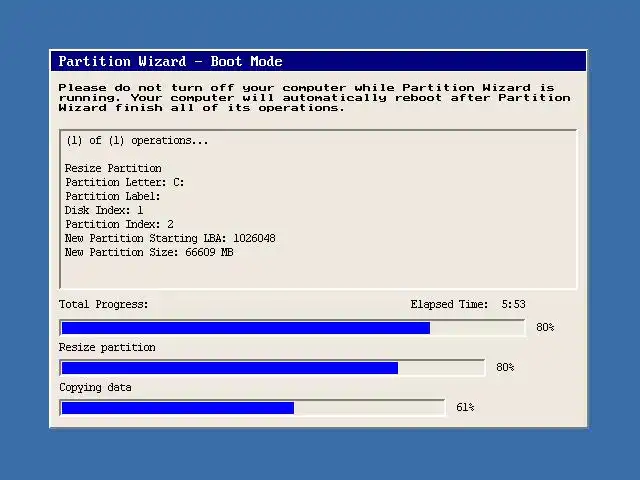The image size is (640, 480).
Task: Click the 'Copying data' label
Action: click(95, 387)
